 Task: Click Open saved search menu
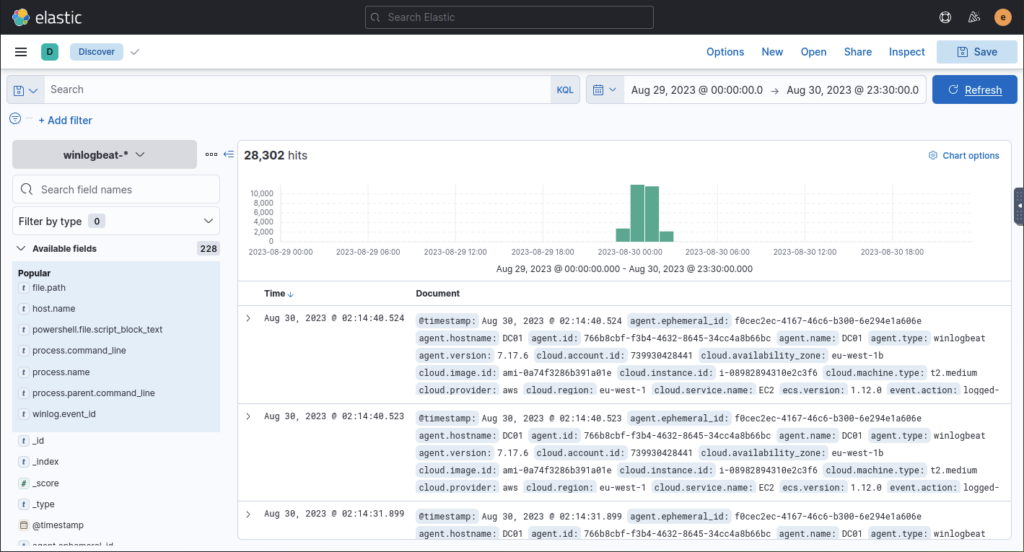(x=813, y=52)
